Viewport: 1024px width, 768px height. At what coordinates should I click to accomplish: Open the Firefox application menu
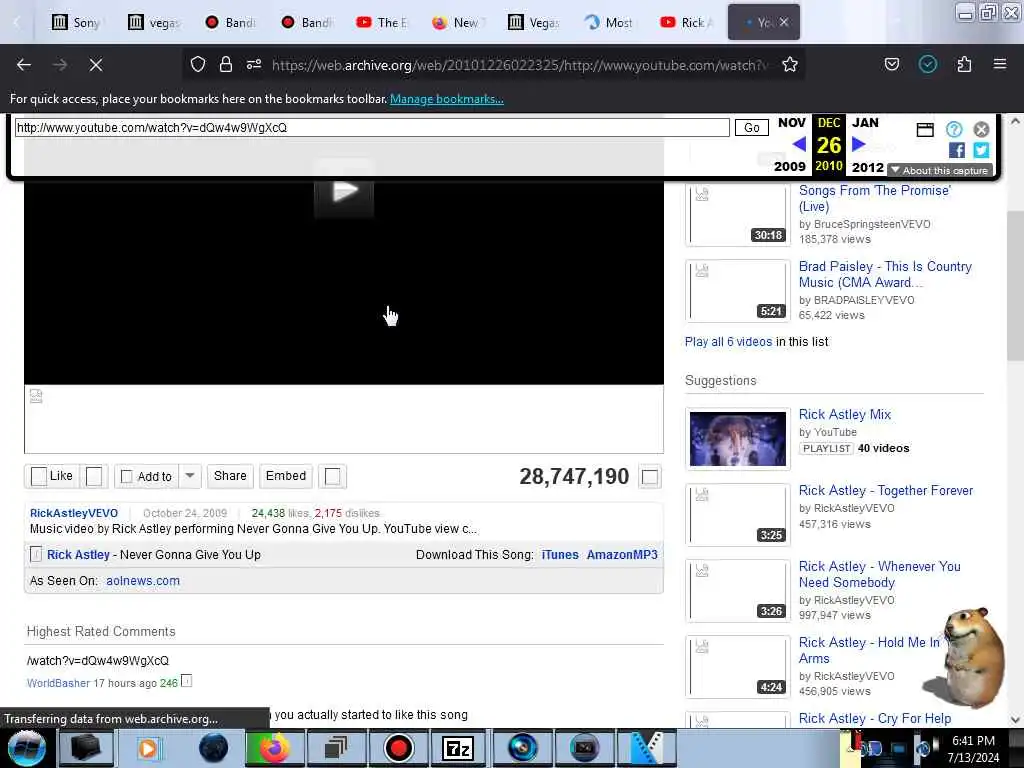coord(1000,64)
